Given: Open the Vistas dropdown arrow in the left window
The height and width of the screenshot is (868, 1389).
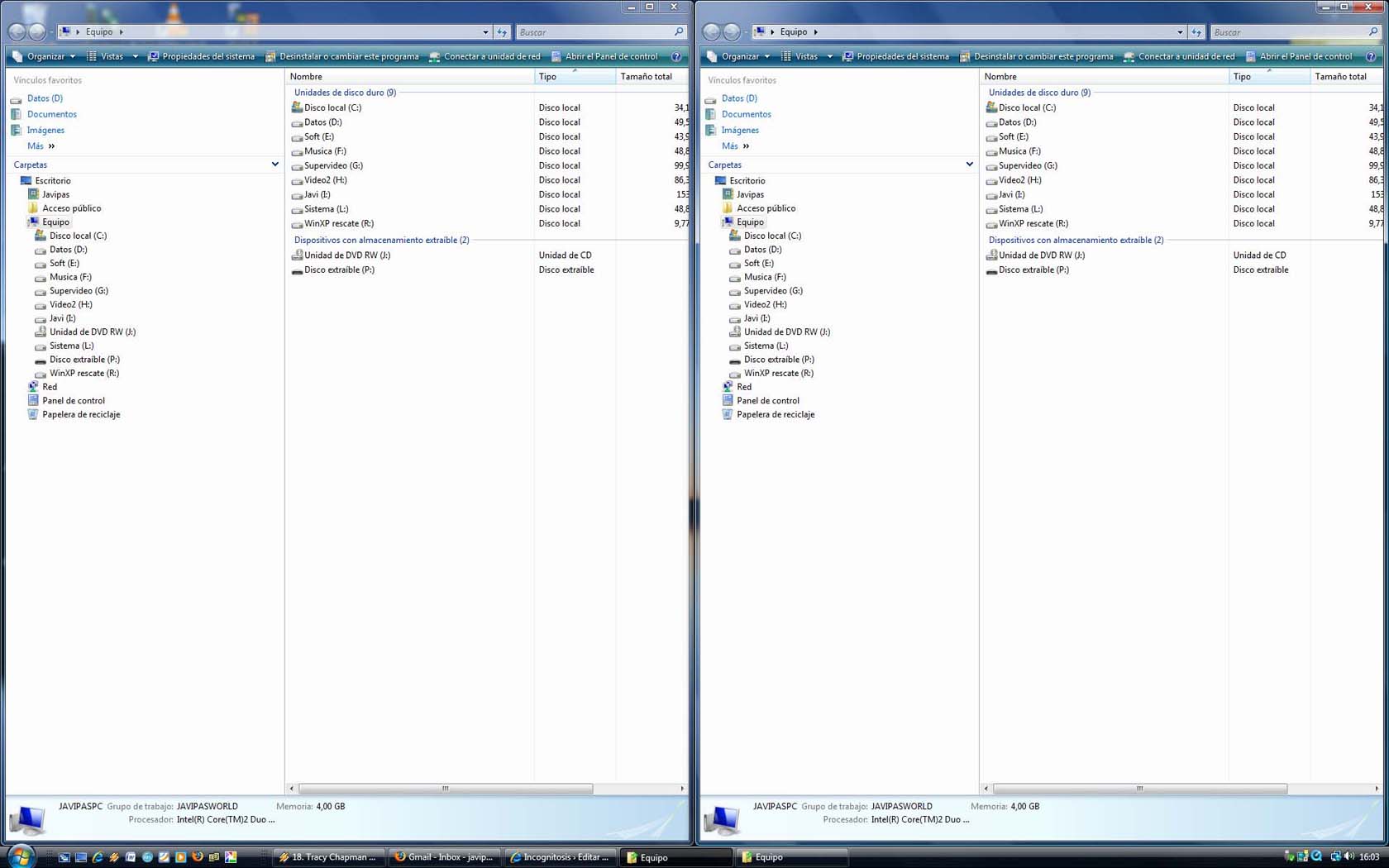Looking at the screenshot, I should (135, 57).
